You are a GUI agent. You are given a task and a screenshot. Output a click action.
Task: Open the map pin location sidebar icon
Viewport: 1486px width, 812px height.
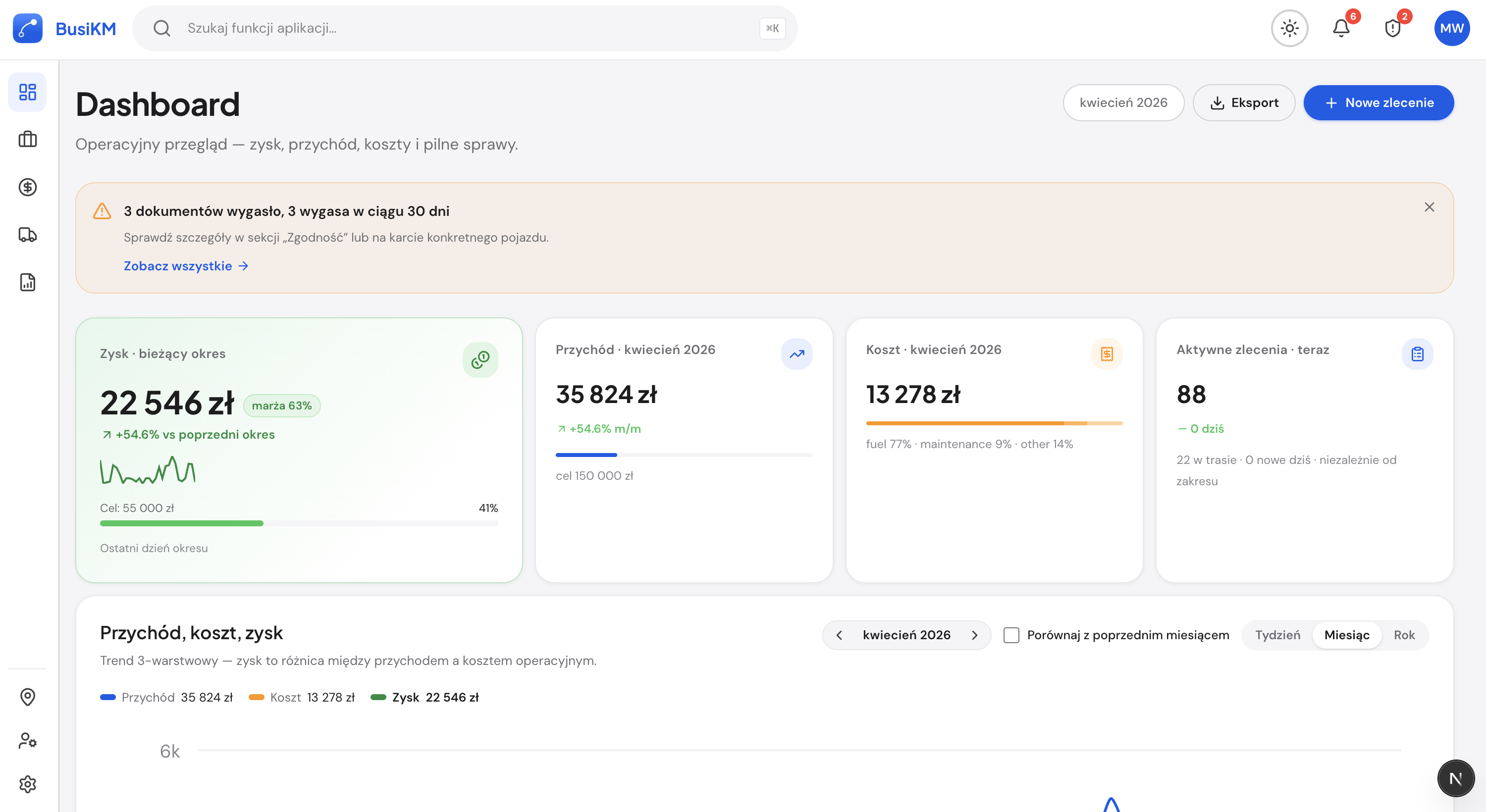point(28,697)
